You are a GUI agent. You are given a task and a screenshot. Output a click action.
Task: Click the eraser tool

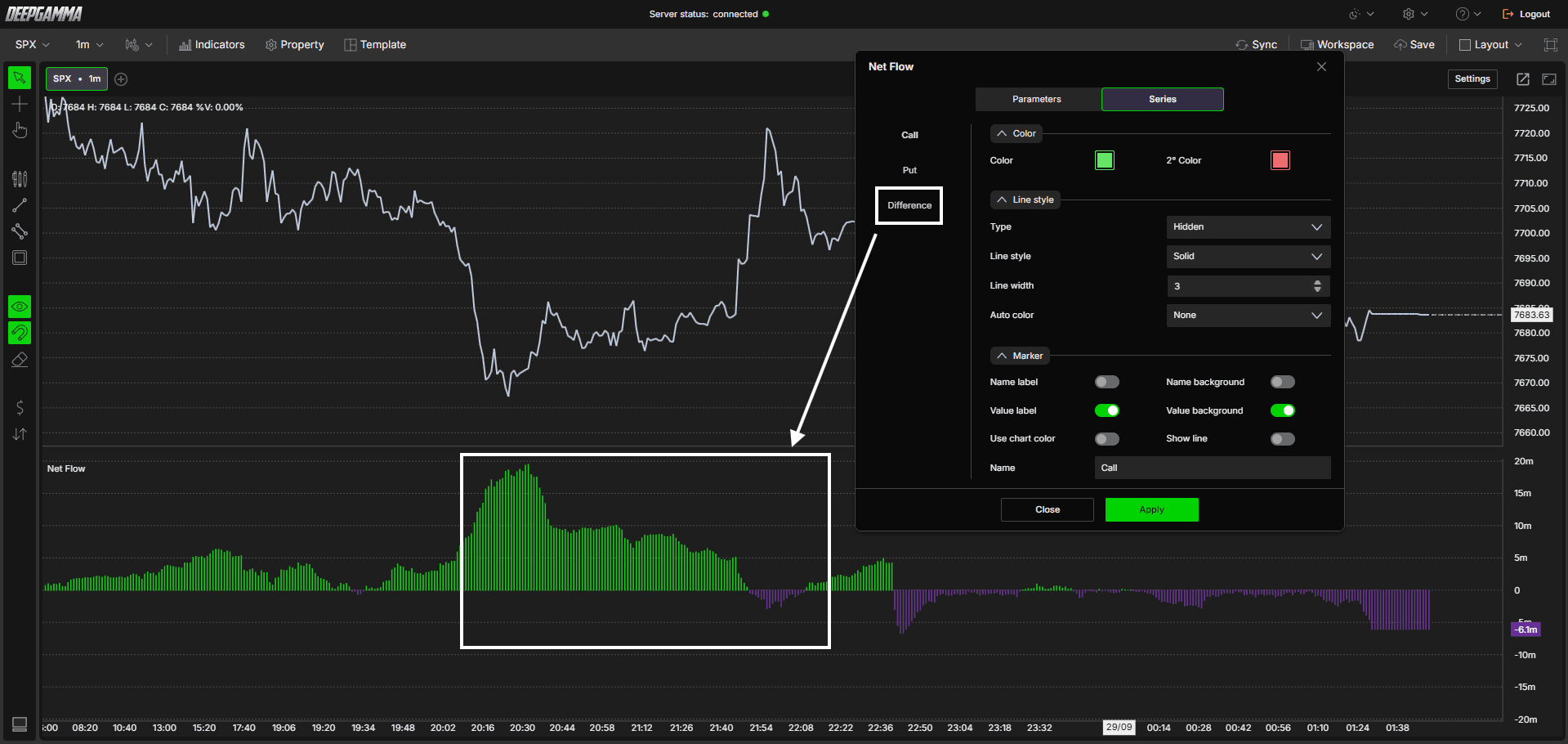(x=20, y=359)
